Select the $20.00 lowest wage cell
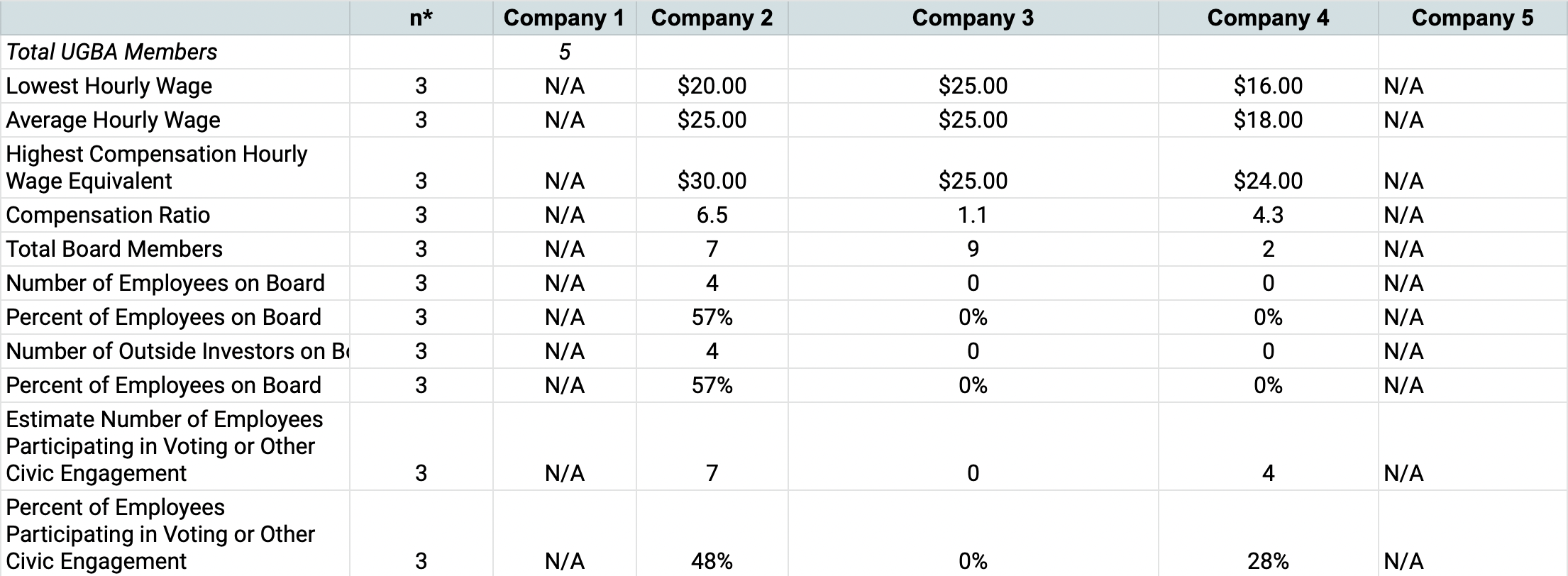Screen dimensions: 1568x576 pyautogui.click(x=712, y=86)
